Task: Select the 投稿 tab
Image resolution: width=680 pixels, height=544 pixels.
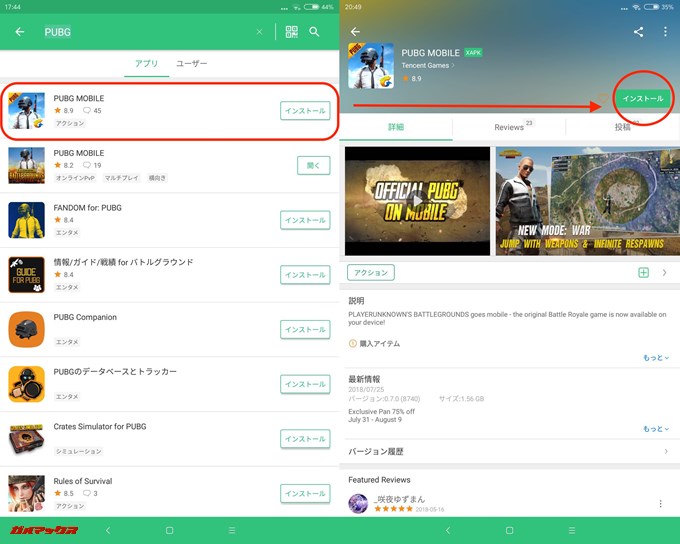Action: click(x=622, y=128)
